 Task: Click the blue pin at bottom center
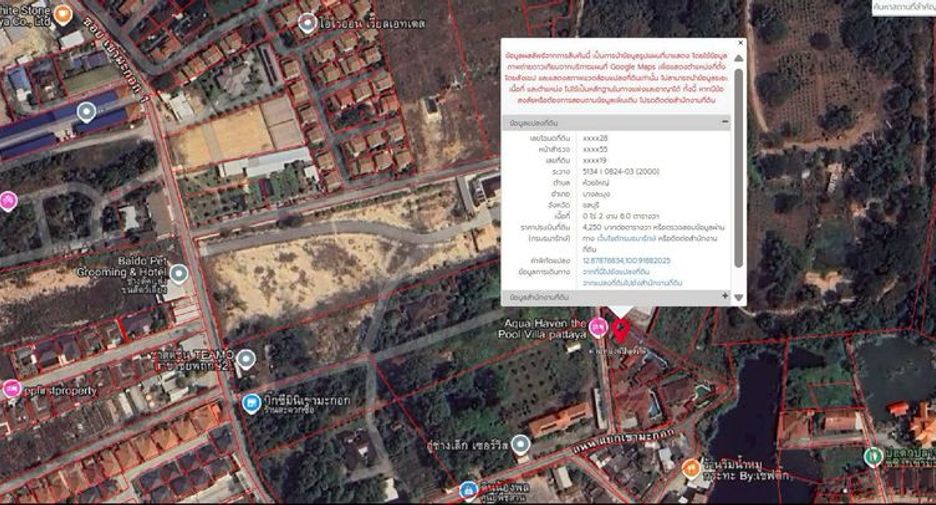469,491
